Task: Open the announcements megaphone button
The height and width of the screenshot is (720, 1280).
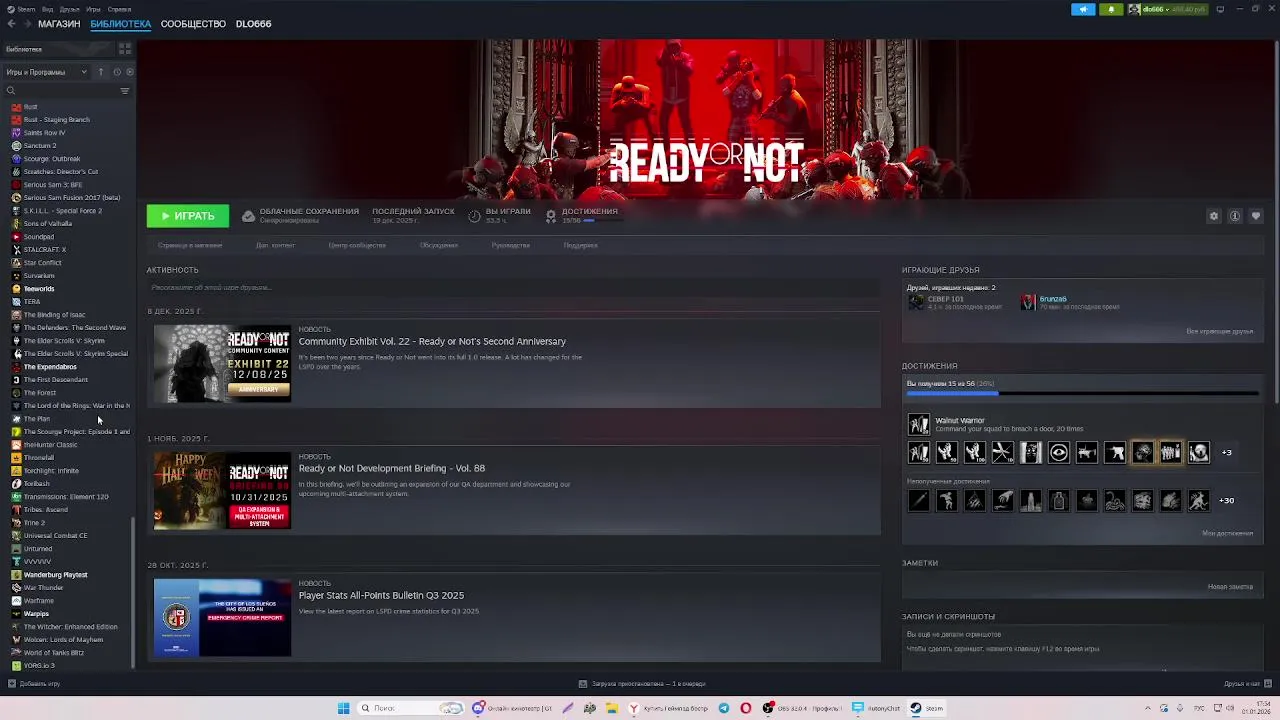Action: point(1083,9)
